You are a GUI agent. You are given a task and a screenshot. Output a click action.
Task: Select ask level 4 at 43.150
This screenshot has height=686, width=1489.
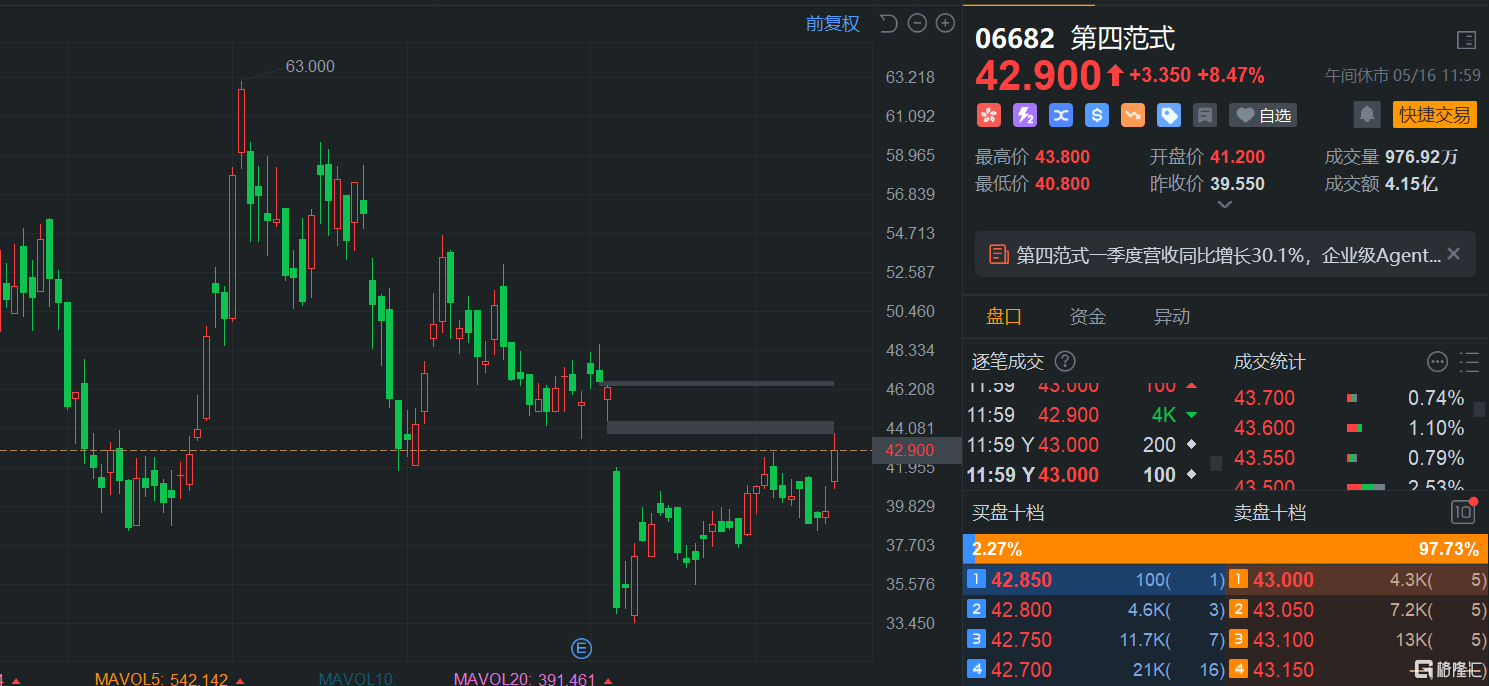1357,670
